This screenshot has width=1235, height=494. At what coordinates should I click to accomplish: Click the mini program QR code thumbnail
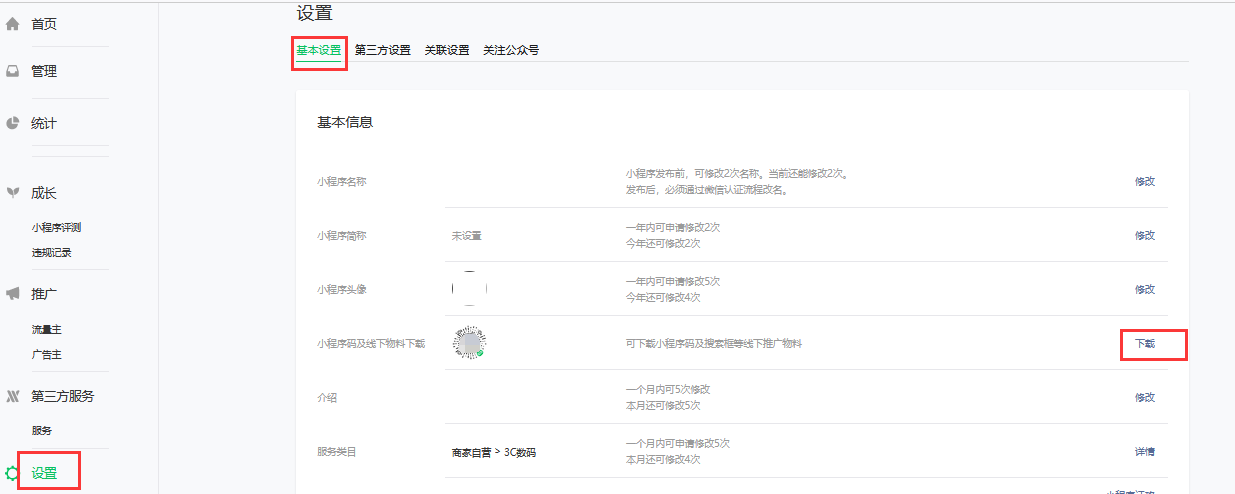(469, 341)
